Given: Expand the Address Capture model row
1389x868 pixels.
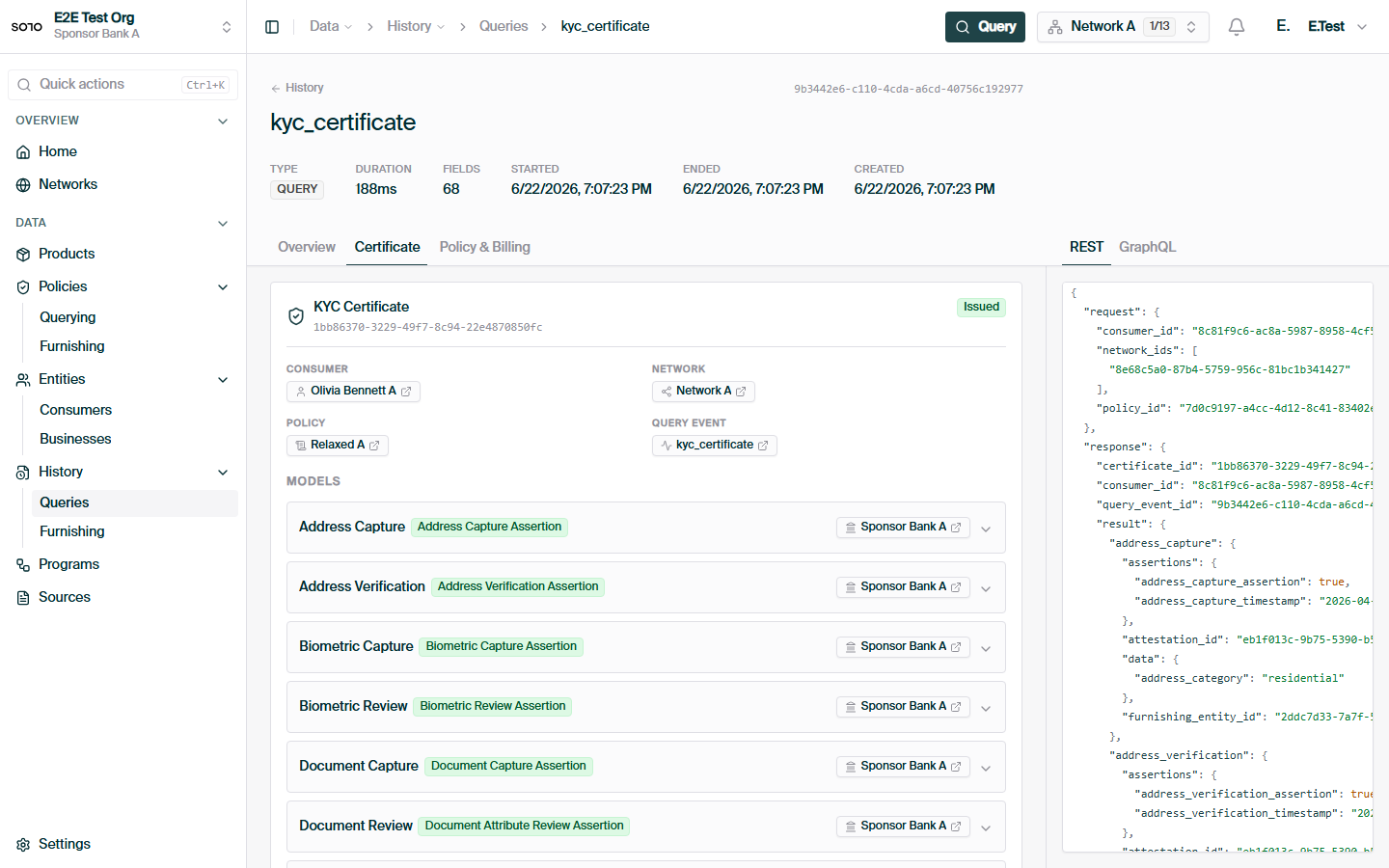Looking at the screenshot, I should tap(986, 529).
